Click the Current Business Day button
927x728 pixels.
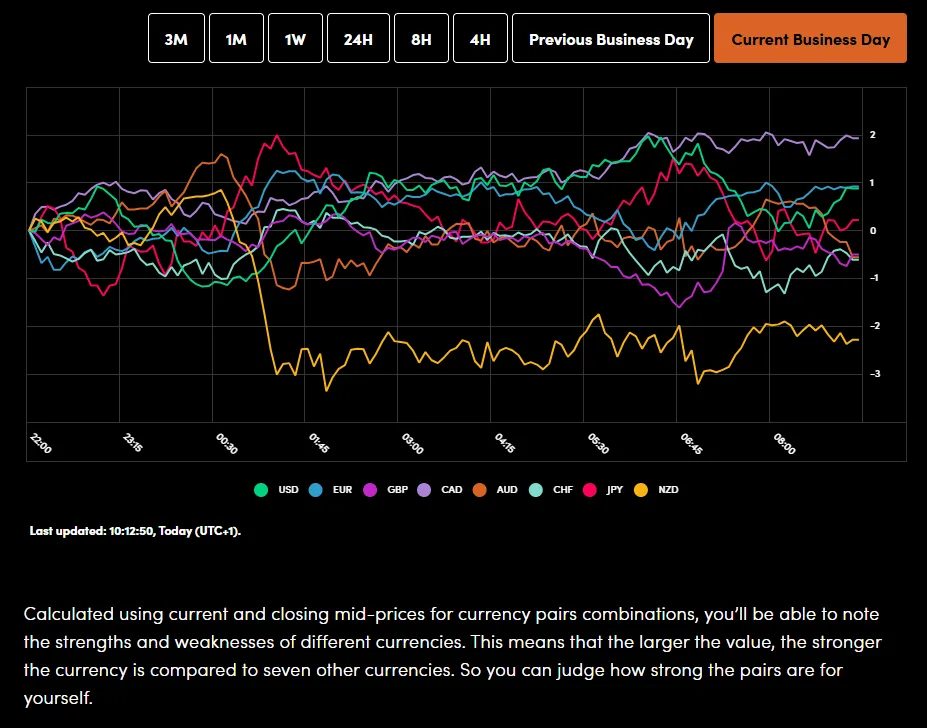tap(810, 39)
